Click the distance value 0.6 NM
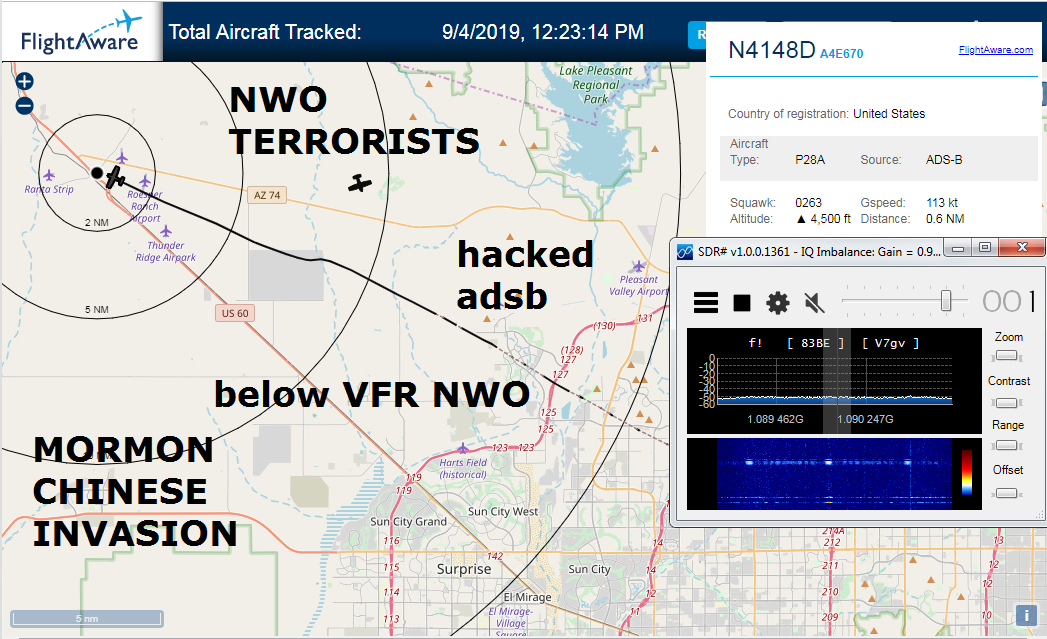Viewport: 1047px width, 639px height. coord(944,219)
